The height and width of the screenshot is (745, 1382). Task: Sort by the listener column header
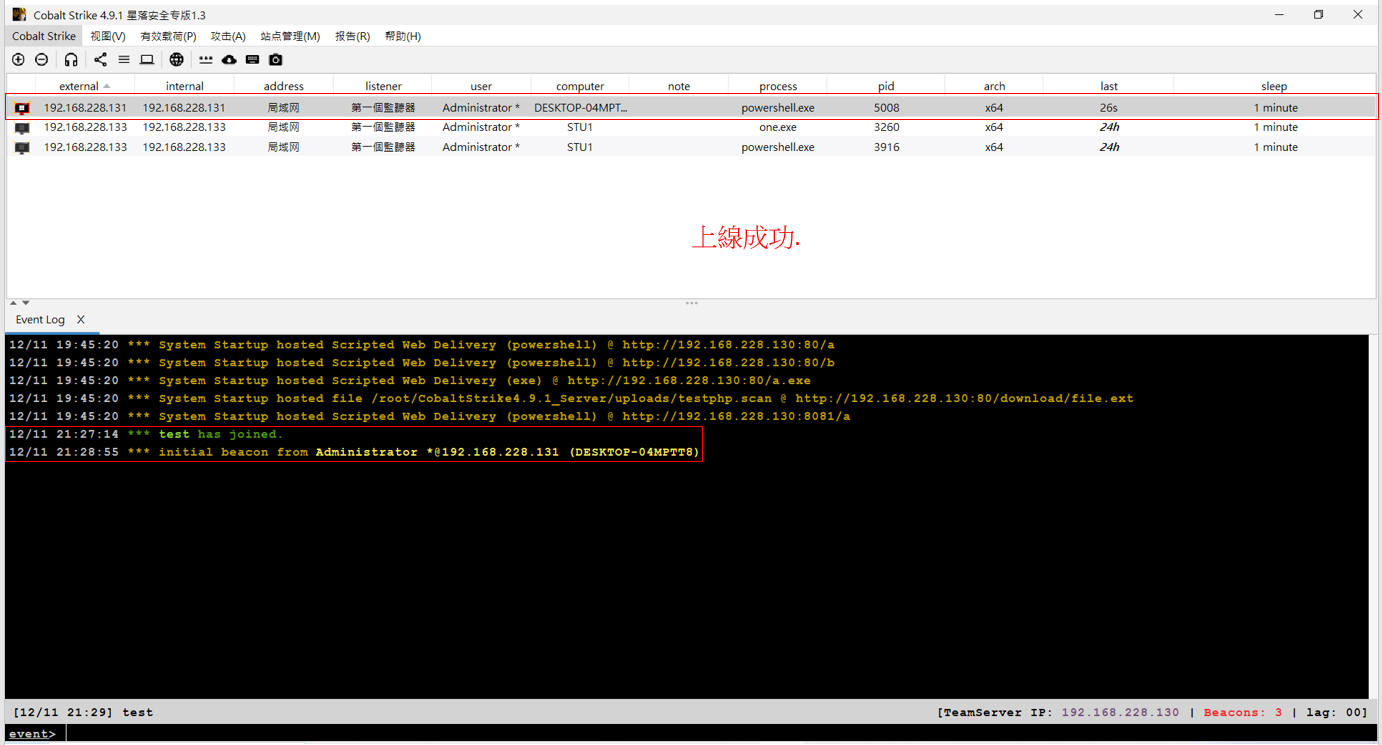pyautogui.click(x=383, y=87)
